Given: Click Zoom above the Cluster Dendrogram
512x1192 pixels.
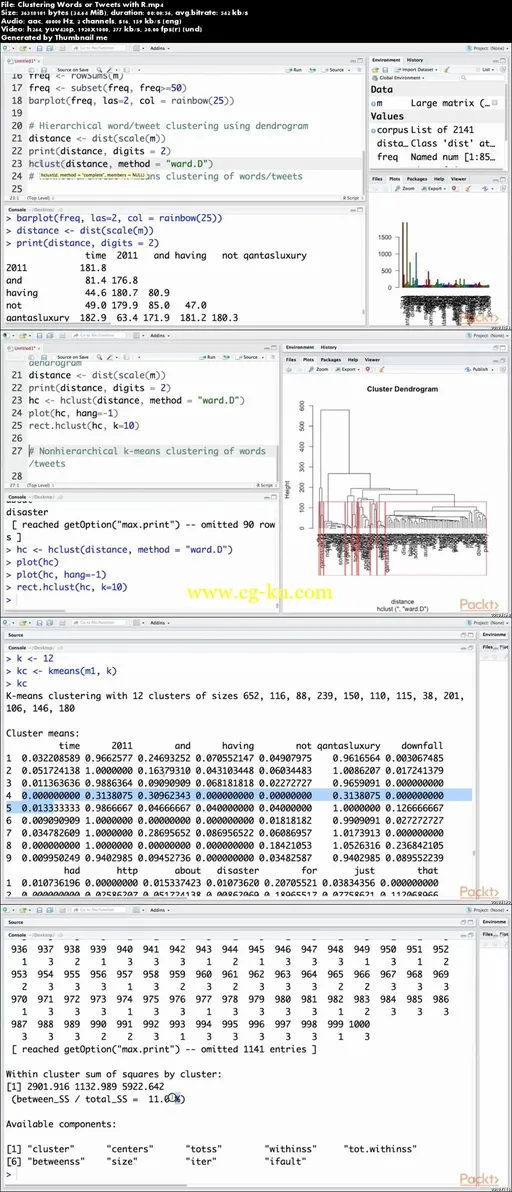Looking at the screenshot, I should click(x=320, y=369).
